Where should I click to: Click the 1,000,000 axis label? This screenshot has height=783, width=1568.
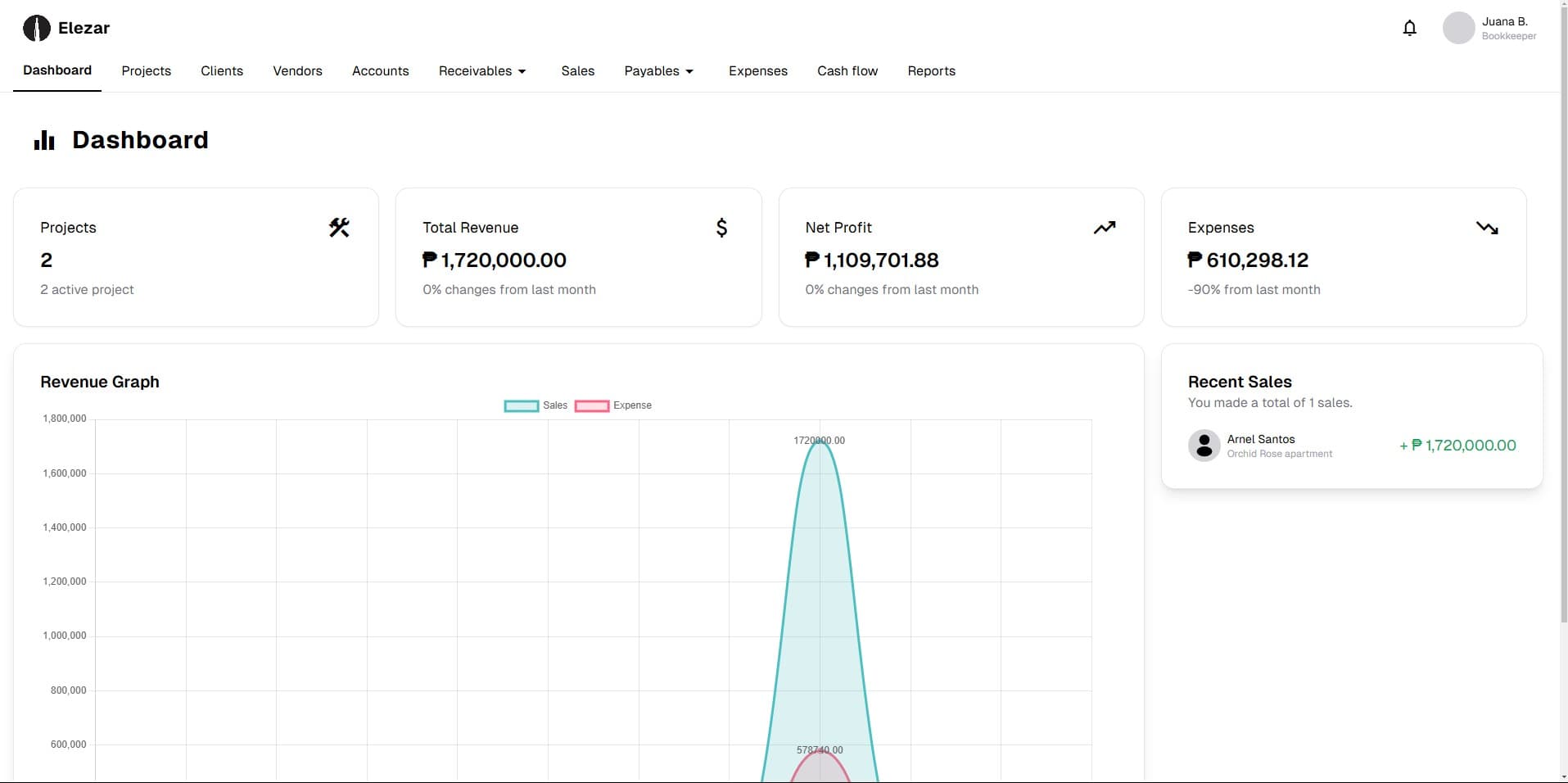tap(65, 636)
